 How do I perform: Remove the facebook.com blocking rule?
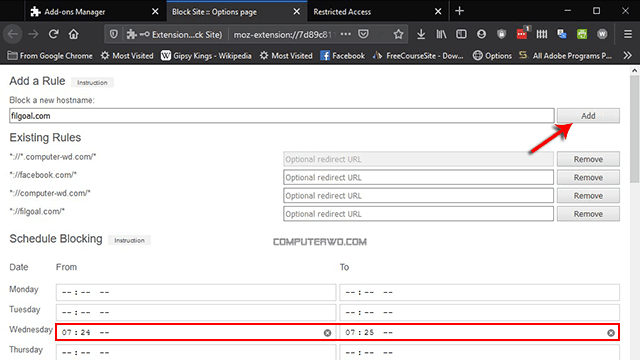point(588,178)
